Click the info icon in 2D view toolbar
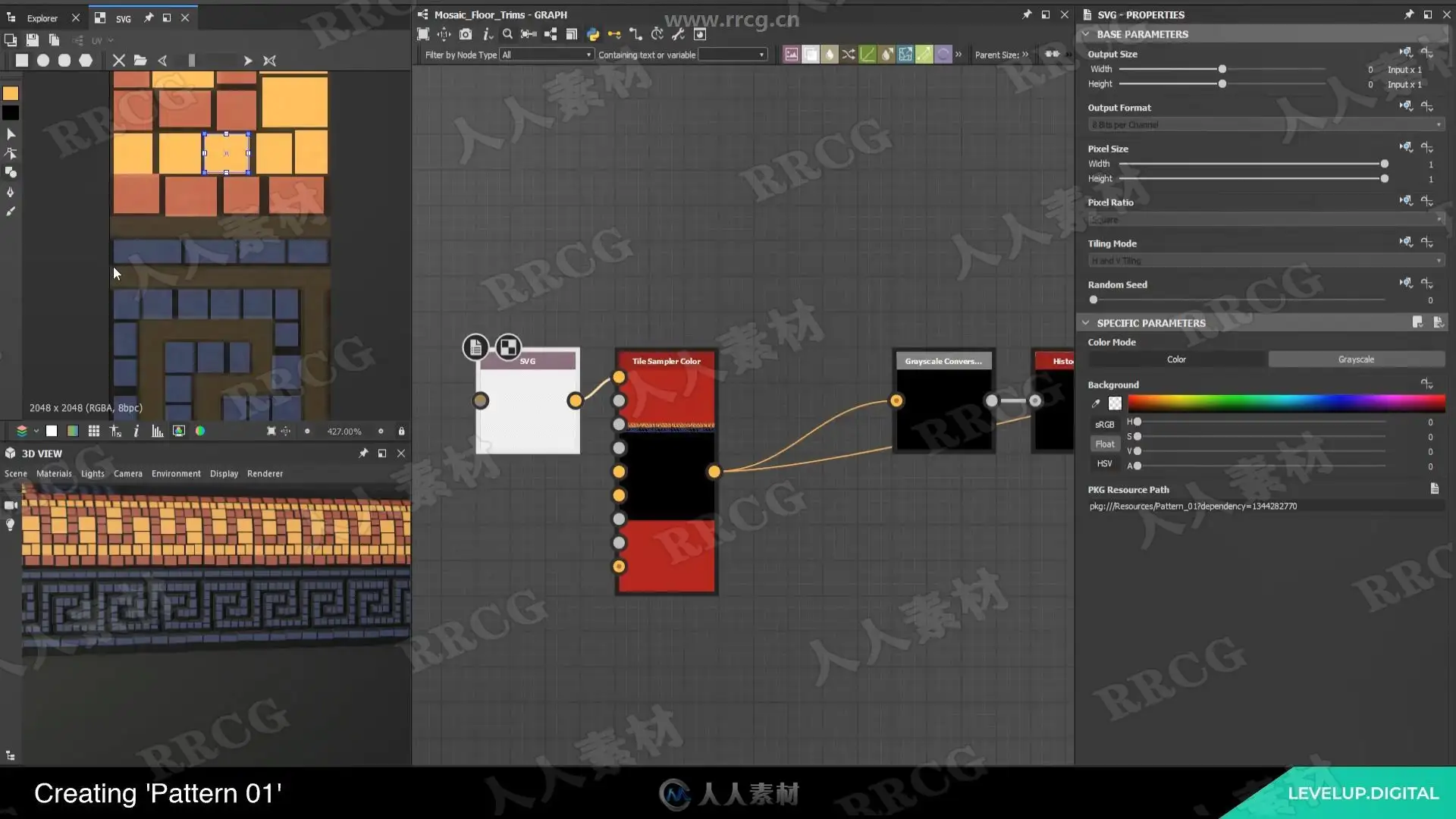1456x819 pixels. (x=136, y=431)
